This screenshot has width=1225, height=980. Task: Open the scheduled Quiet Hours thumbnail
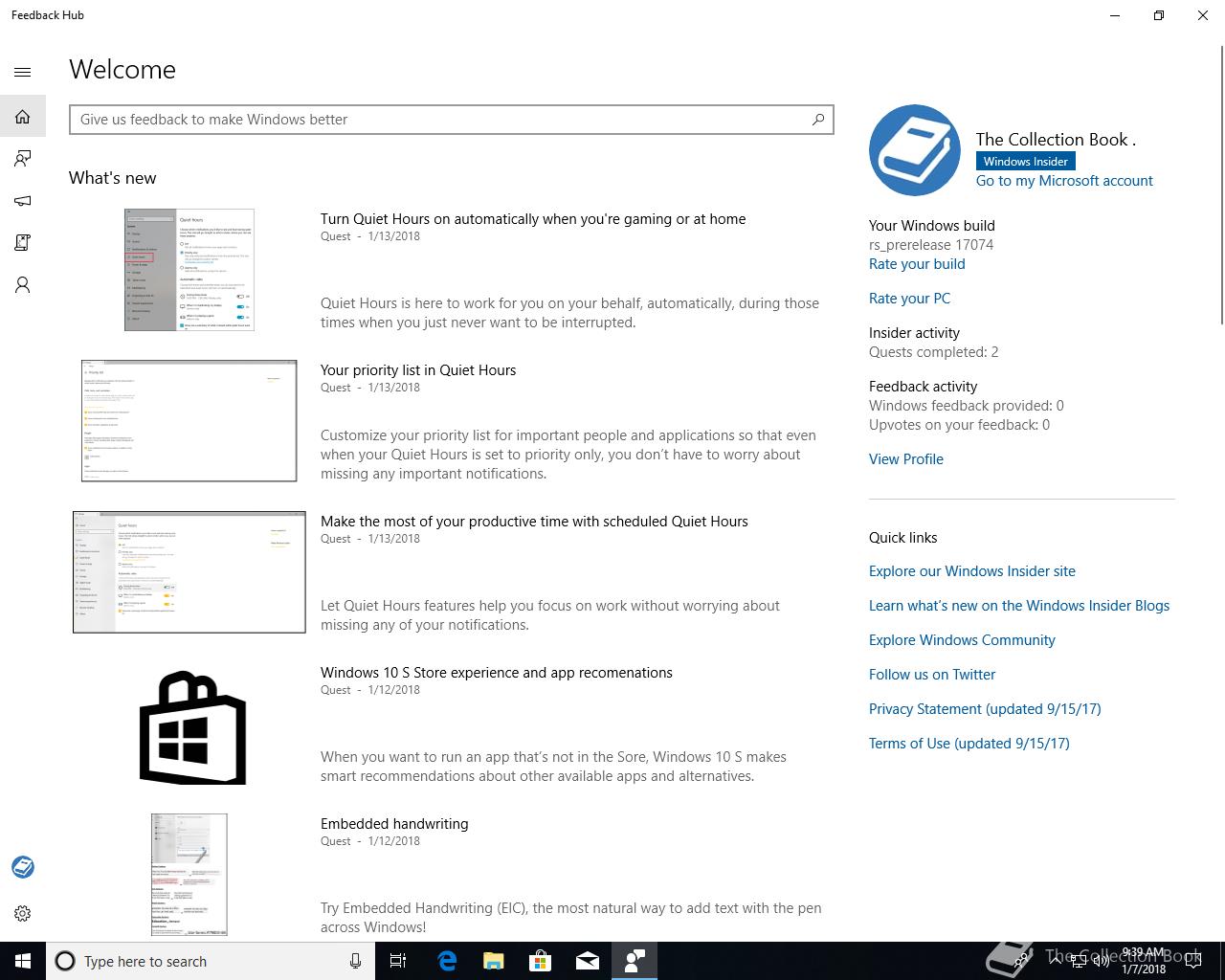(189, 572)
